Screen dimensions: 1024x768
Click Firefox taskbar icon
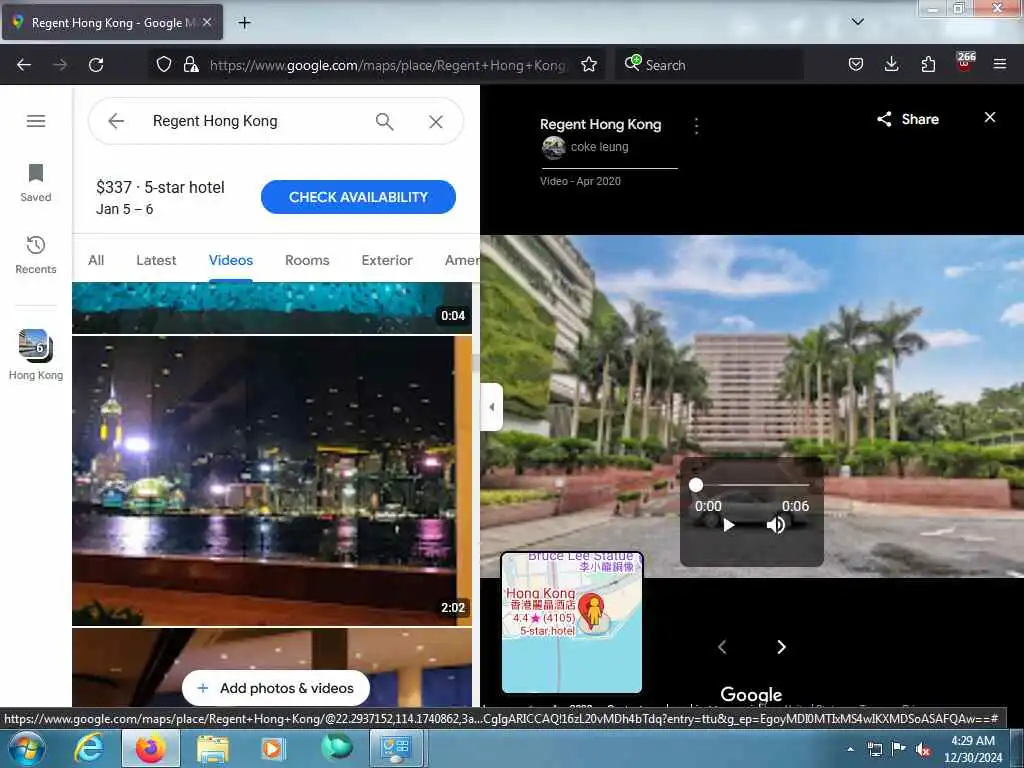150,748
